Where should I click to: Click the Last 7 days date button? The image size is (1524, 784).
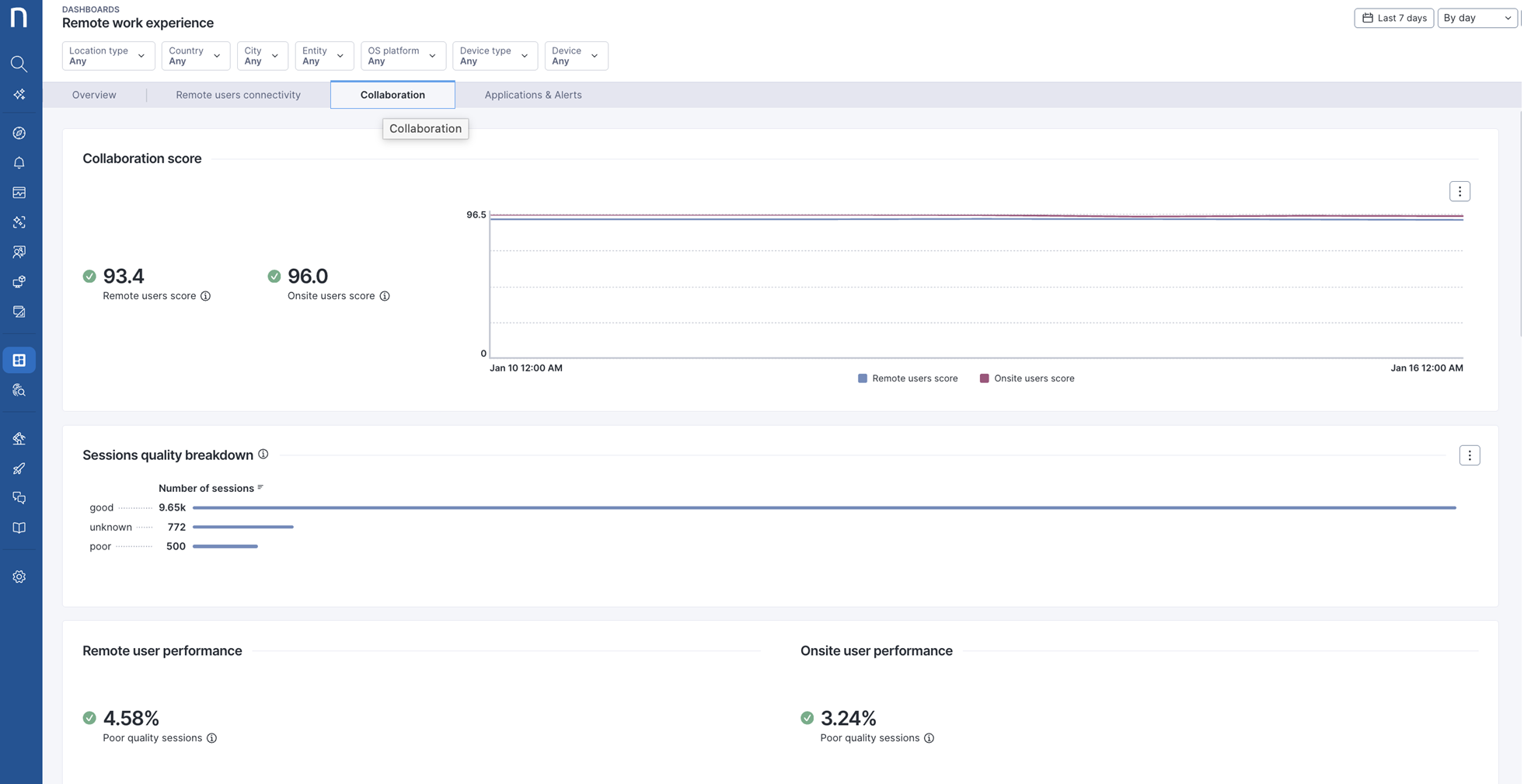coord(1393,18)
